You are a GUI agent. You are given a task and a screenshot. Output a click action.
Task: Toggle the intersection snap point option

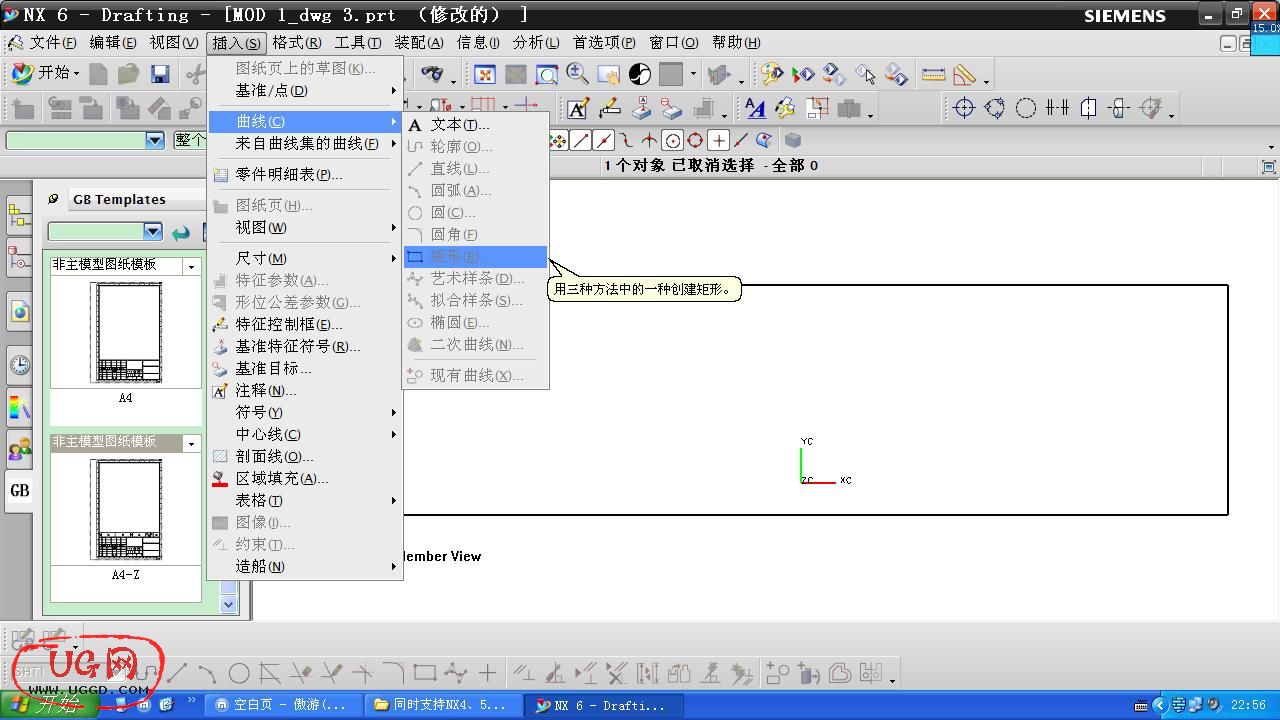coord(649,141)
